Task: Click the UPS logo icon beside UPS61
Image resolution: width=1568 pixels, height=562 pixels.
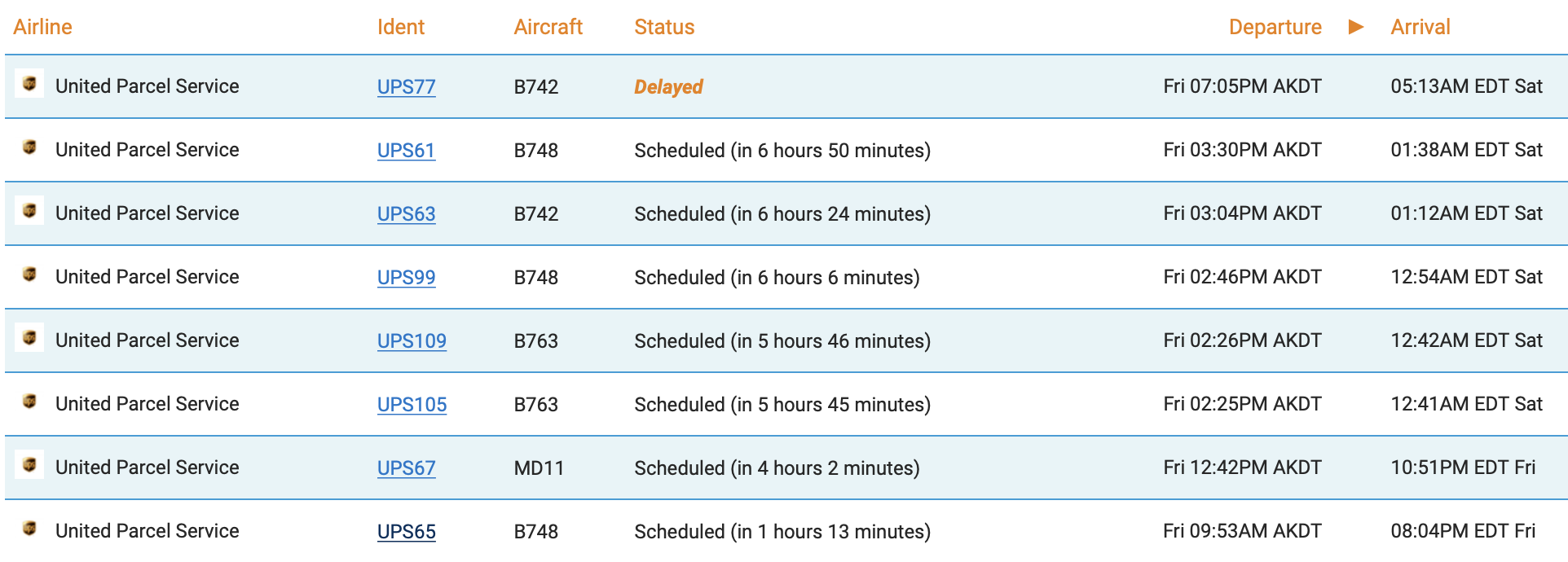Action: click(29, 147)
